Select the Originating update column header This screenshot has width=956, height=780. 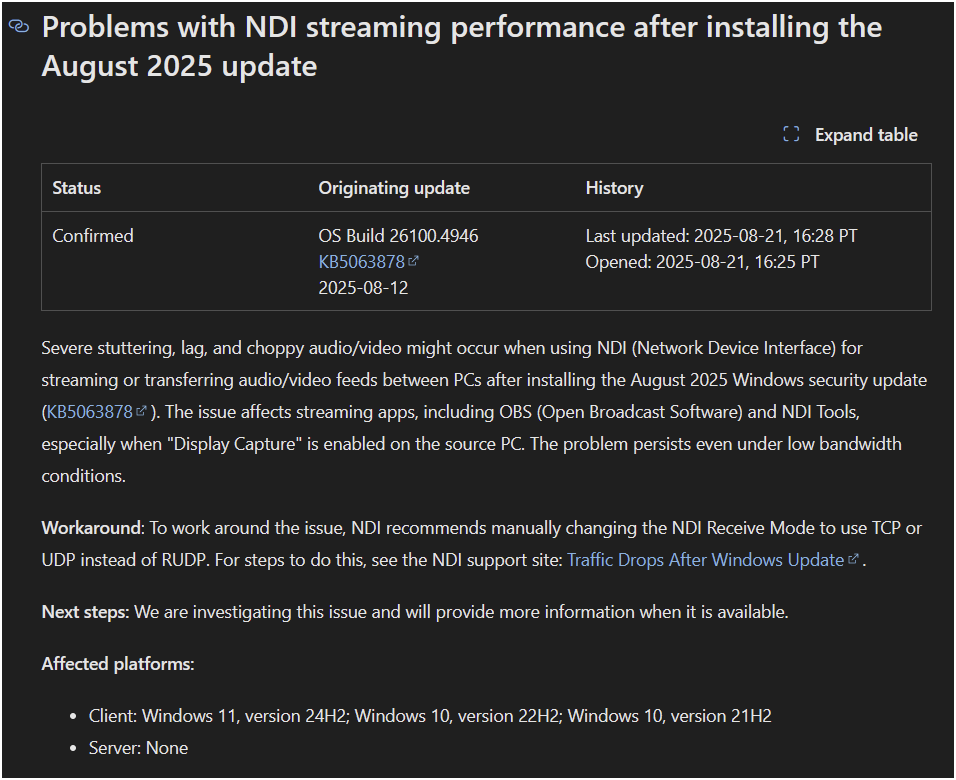[x=394, y=188]
